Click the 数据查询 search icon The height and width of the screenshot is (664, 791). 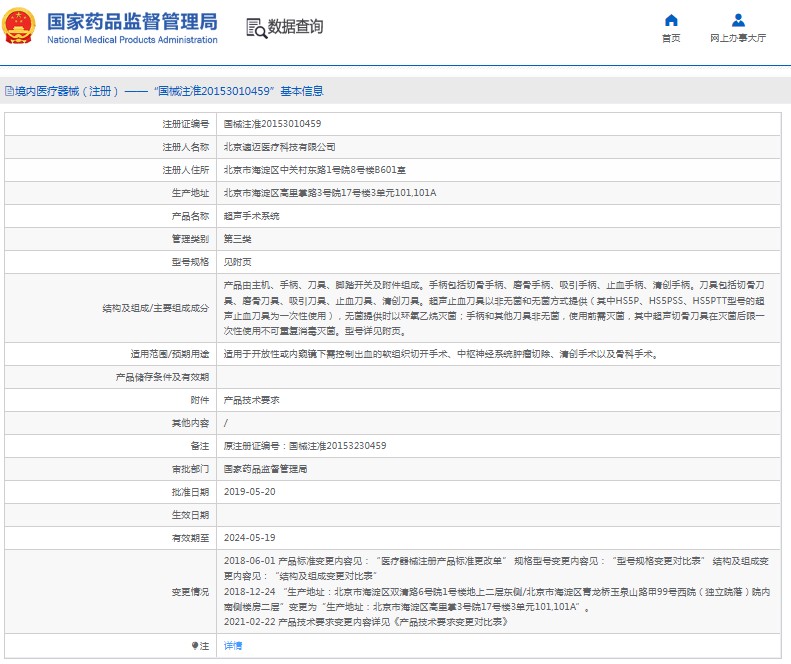click(256, 28)
